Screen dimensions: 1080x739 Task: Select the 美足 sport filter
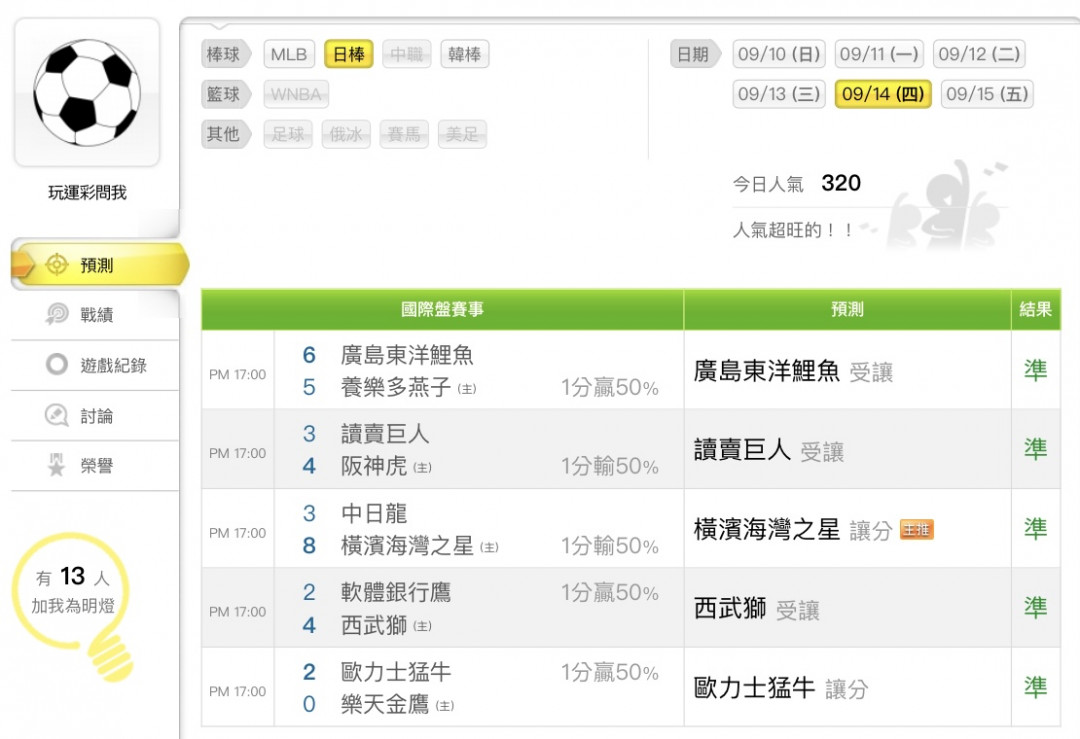click(x=462, y=134)
